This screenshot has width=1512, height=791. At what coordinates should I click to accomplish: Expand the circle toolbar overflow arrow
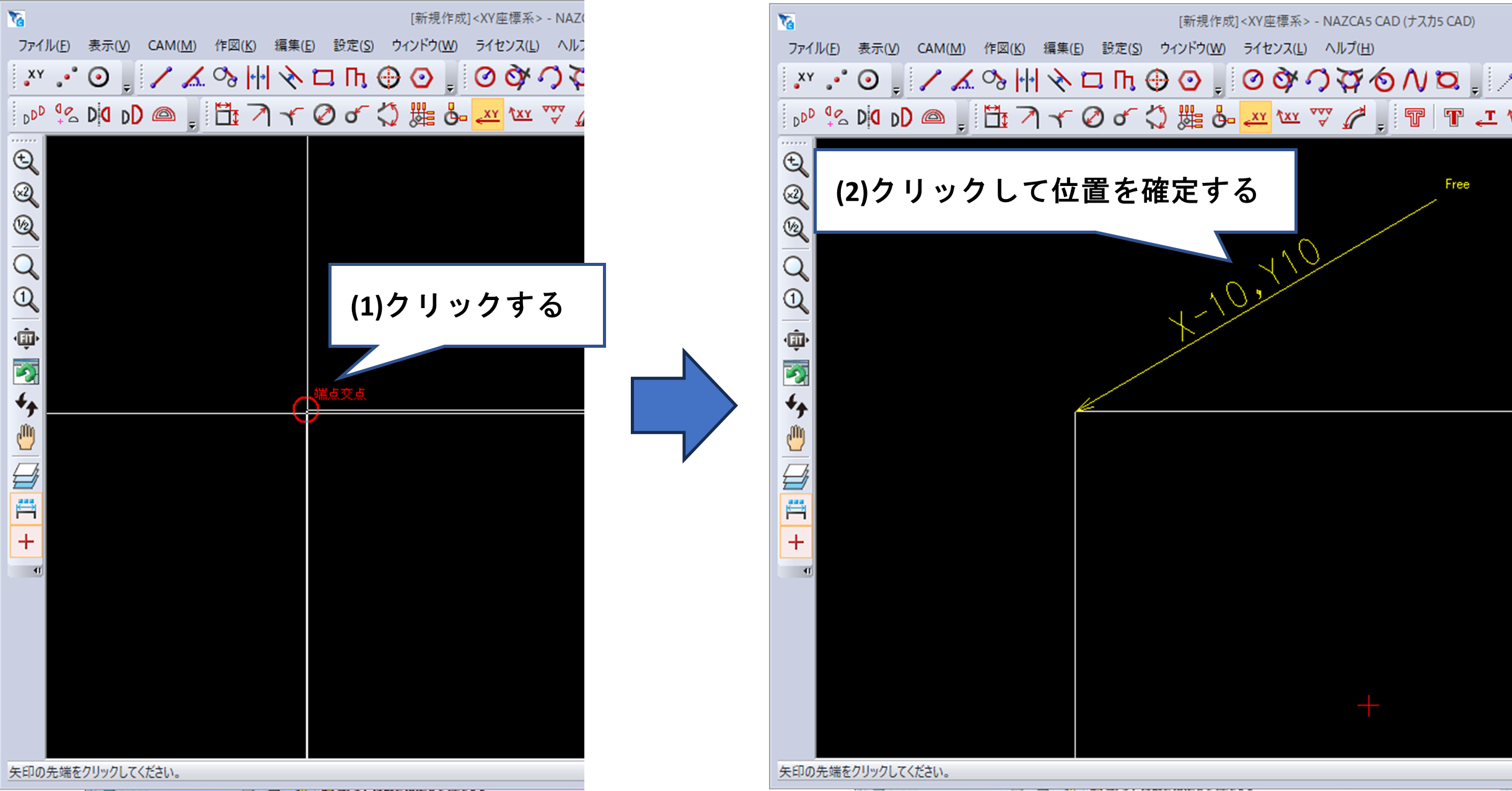tap(1475, 92)
